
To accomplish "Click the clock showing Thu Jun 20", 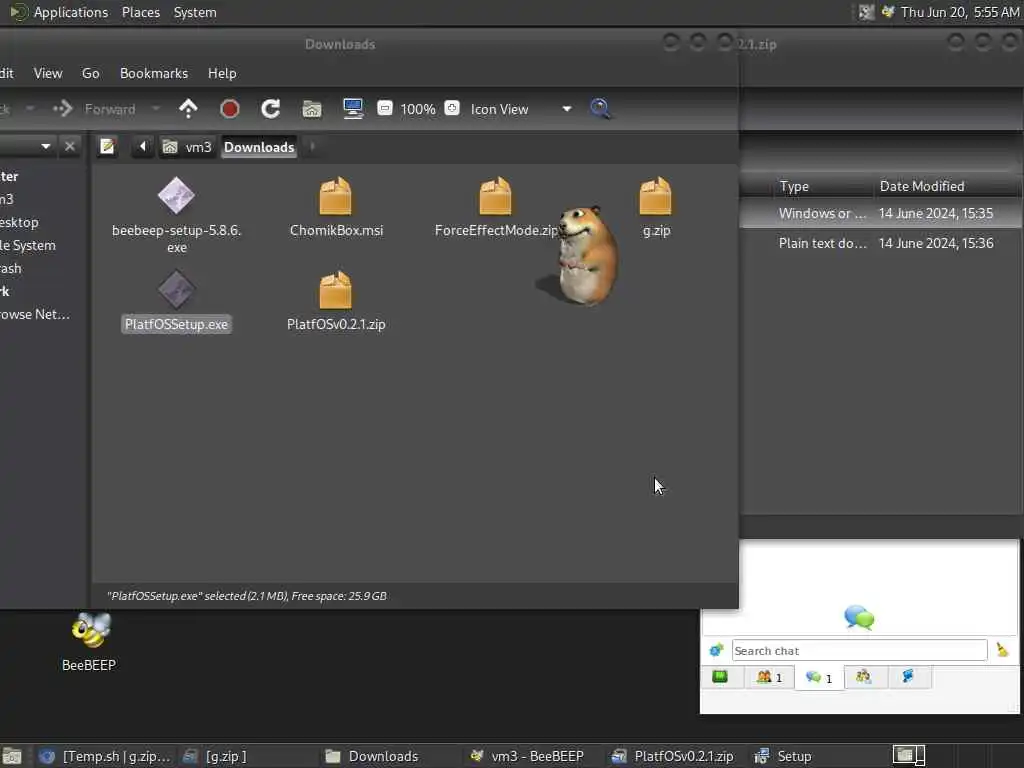I will 960,12.
